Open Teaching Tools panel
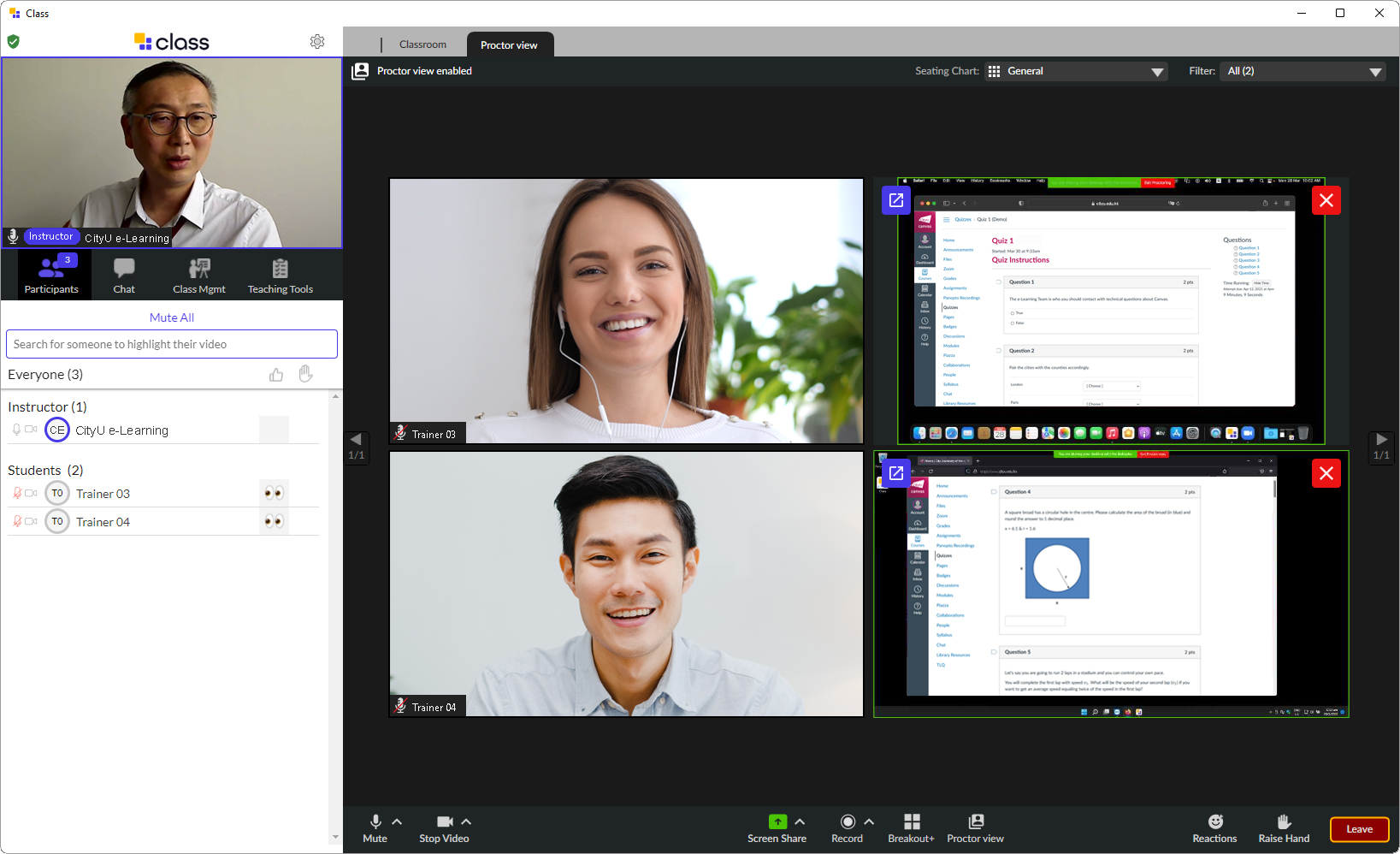This screenshot has height=854, width=1400. tap(280, 276)
